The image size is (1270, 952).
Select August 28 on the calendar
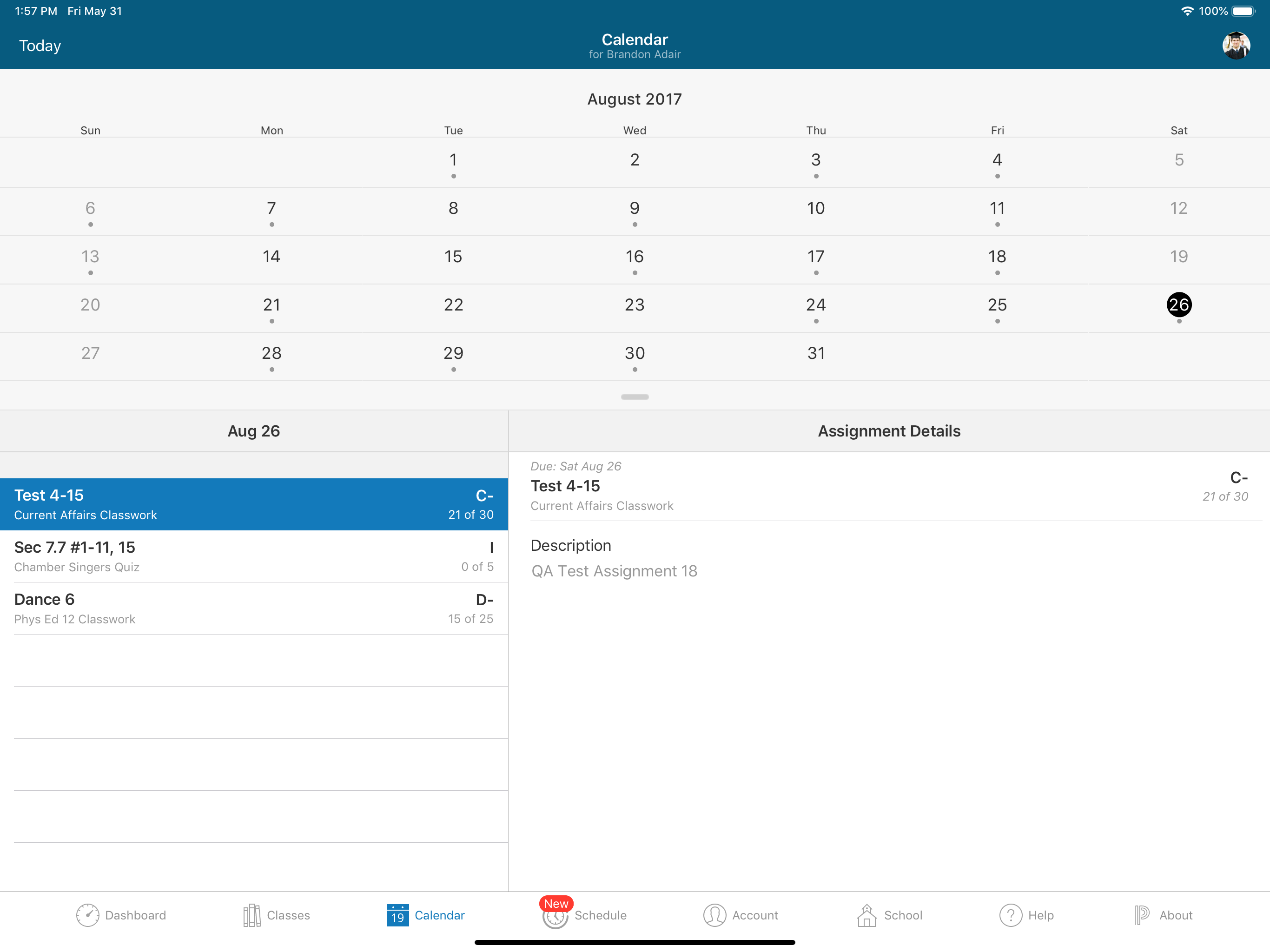(271, 353)
